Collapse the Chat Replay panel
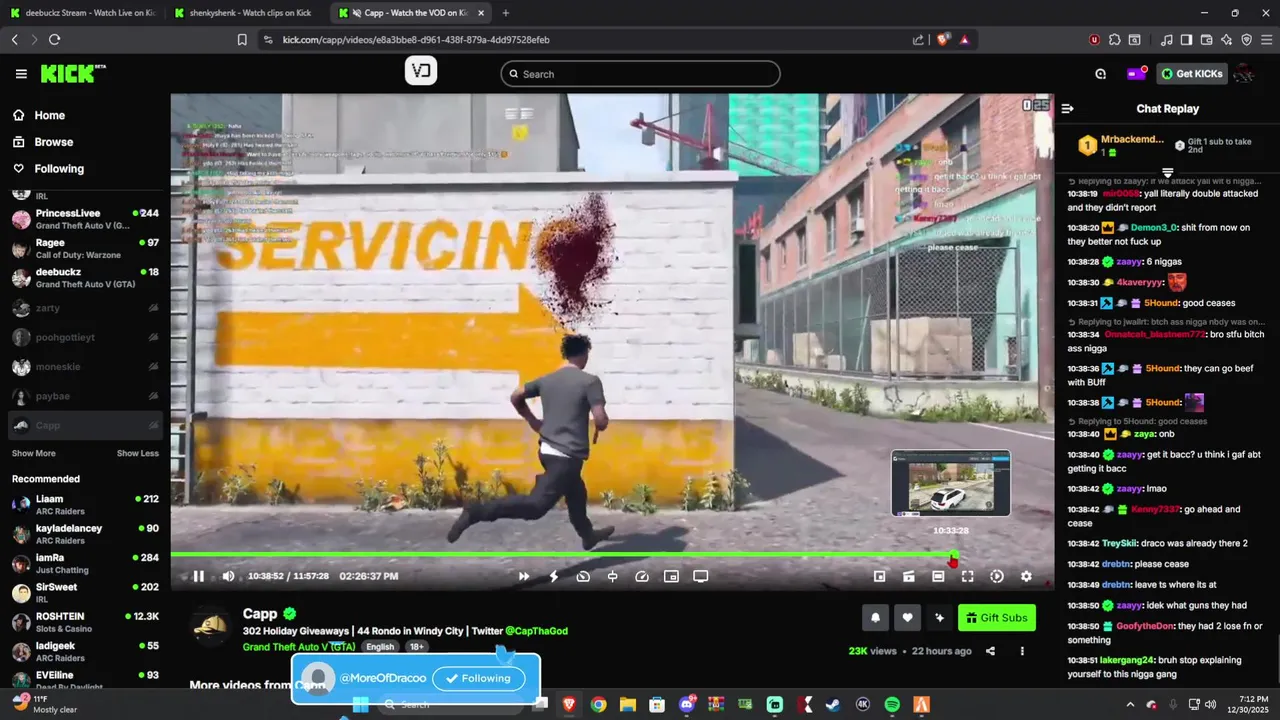The height and width of the screenshot is (720, 1280). (x=1068, y=108)
